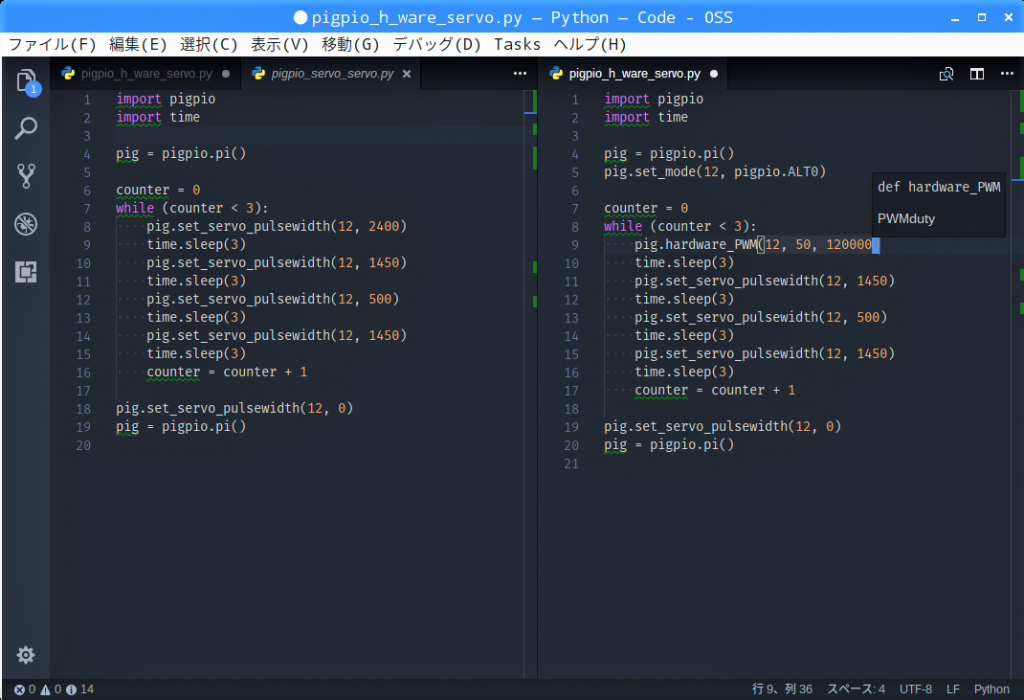Change indentation via スペース: 4
The width and height of the screenshot is (1024, 700).
pos(856,689)
